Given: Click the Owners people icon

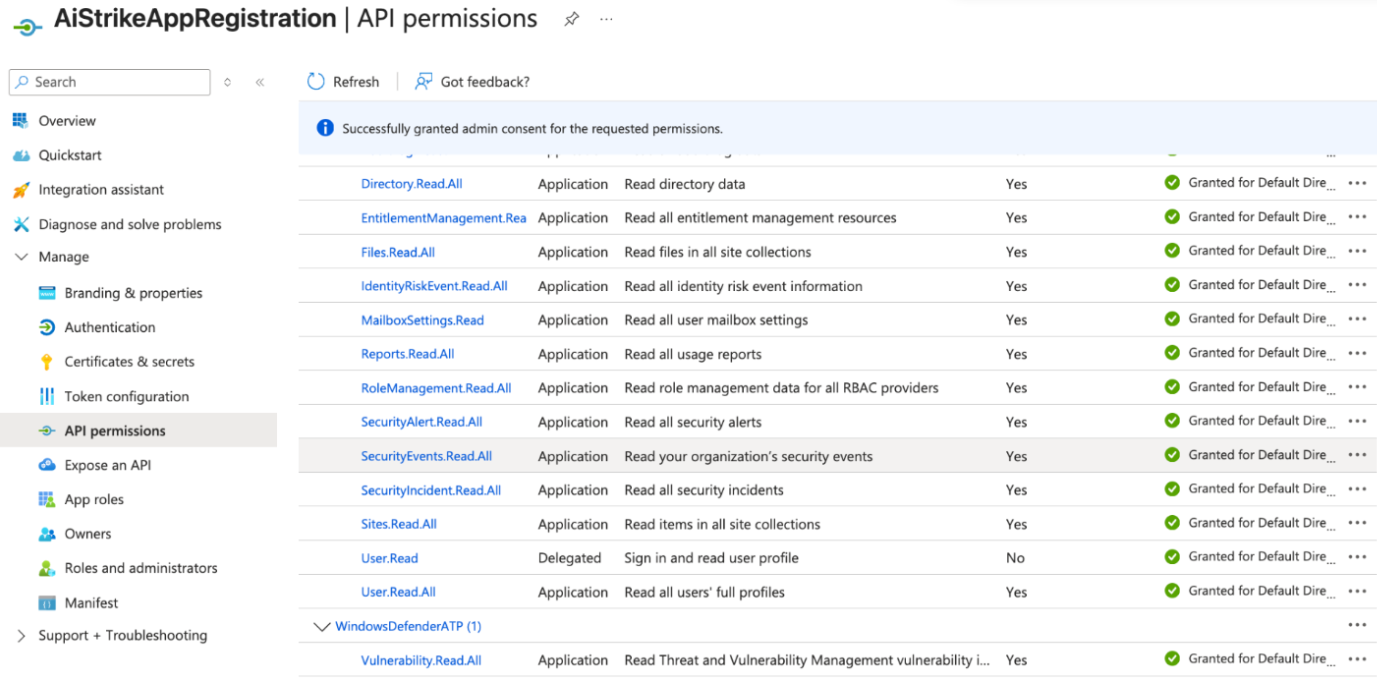Looking at the screenshot, I should [x=46, y=534].
